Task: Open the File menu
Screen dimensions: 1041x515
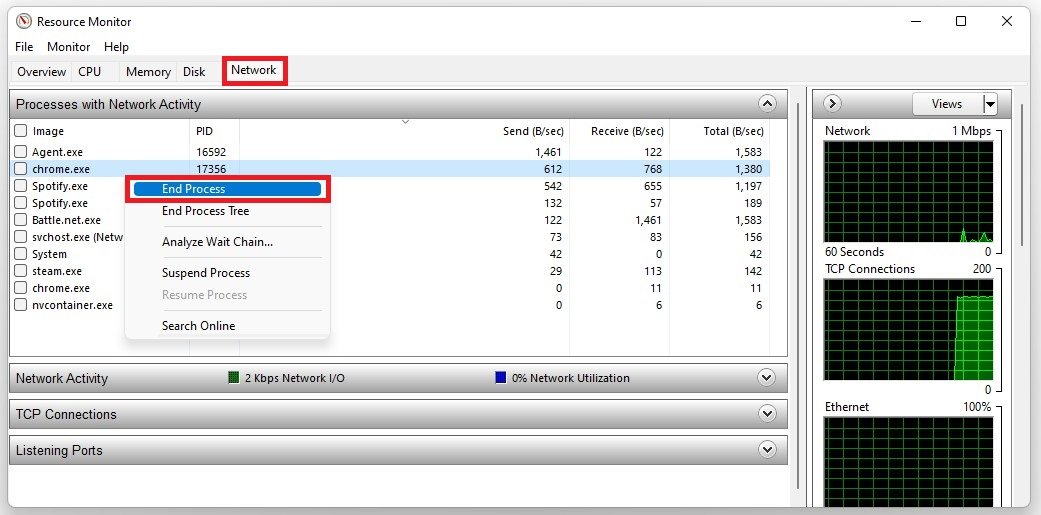Action: click(x=24, y=46)
